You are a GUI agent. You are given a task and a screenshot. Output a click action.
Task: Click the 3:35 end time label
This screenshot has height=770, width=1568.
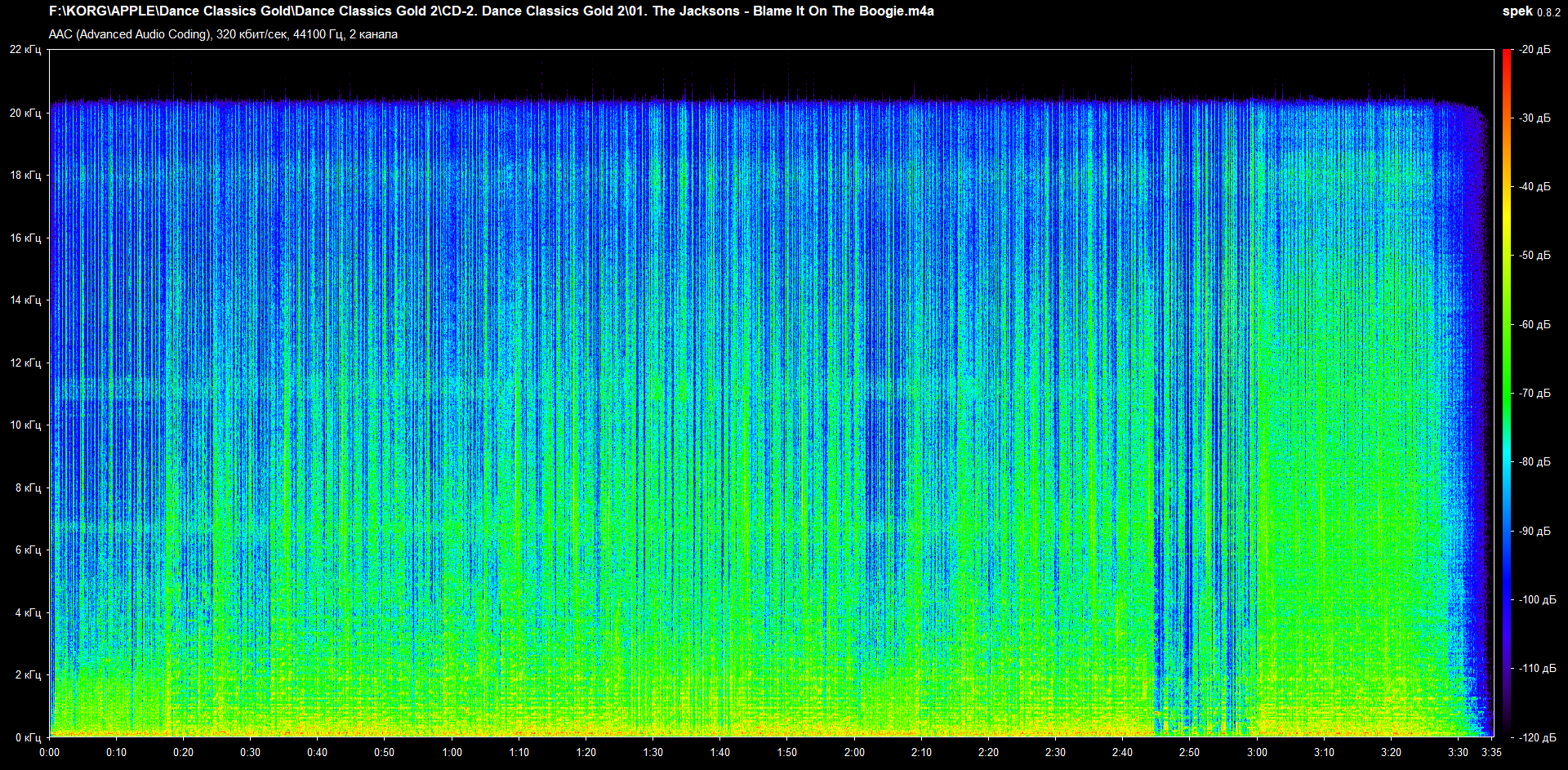[1491, 752]
